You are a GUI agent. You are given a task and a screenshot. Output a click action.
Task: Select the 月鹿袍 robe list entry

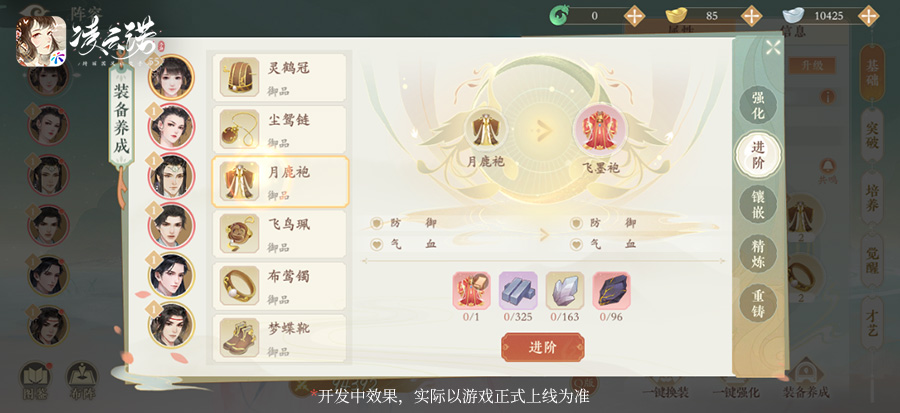click(280, 181)
